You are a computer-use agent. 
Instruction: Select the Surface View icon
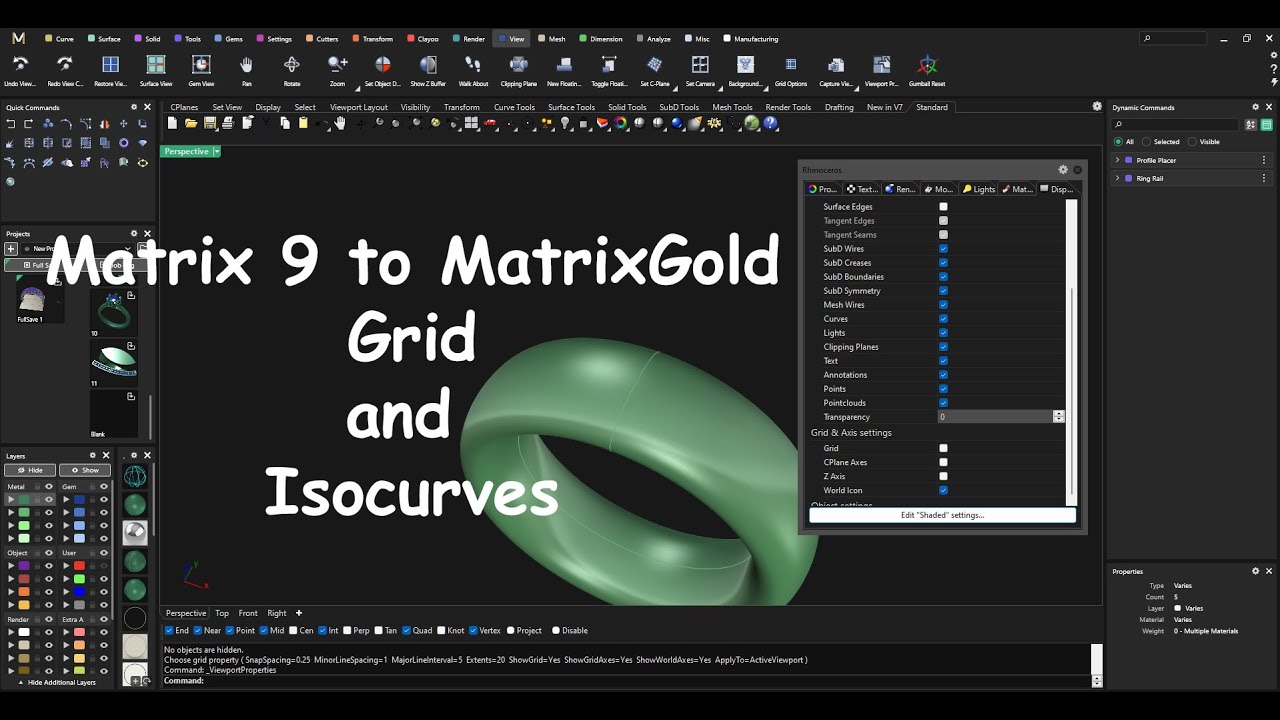pos(156,64)
